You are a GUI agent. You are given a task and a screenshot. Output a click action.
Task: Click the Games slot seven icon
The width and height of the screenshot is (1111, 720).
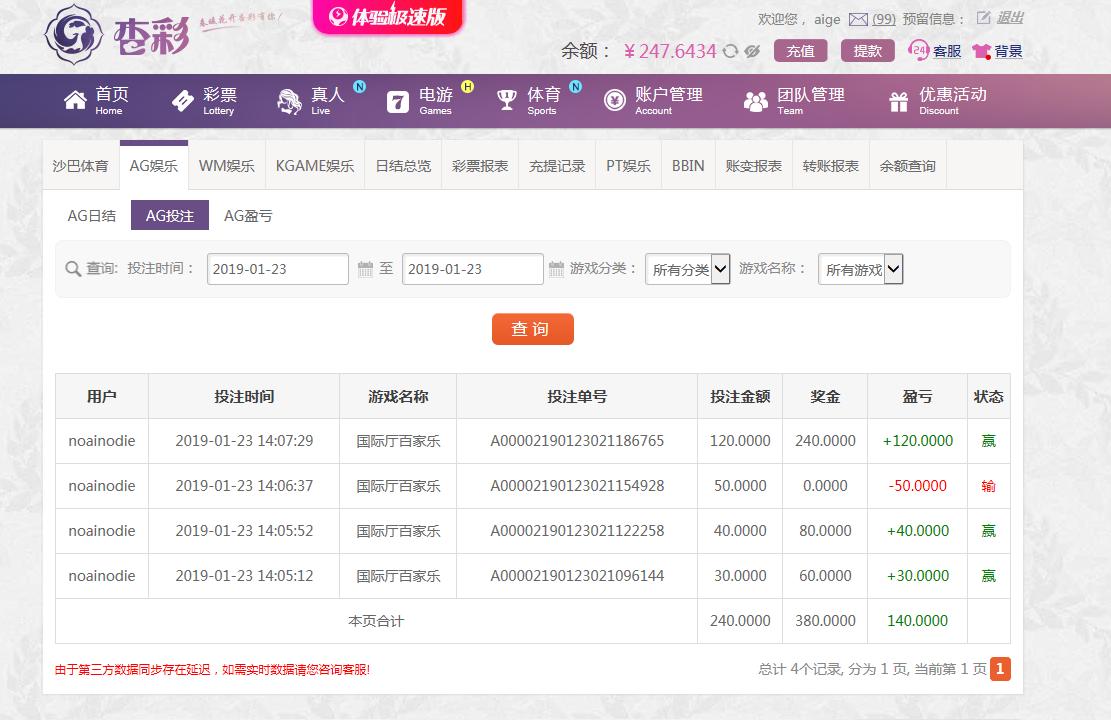pyautogui.click(x=398, y=102)
